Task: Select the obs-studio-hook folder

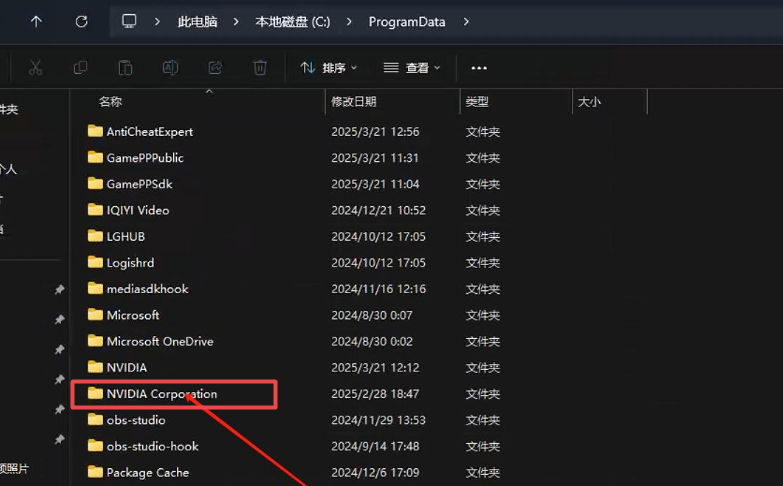Action: (152, 446)
